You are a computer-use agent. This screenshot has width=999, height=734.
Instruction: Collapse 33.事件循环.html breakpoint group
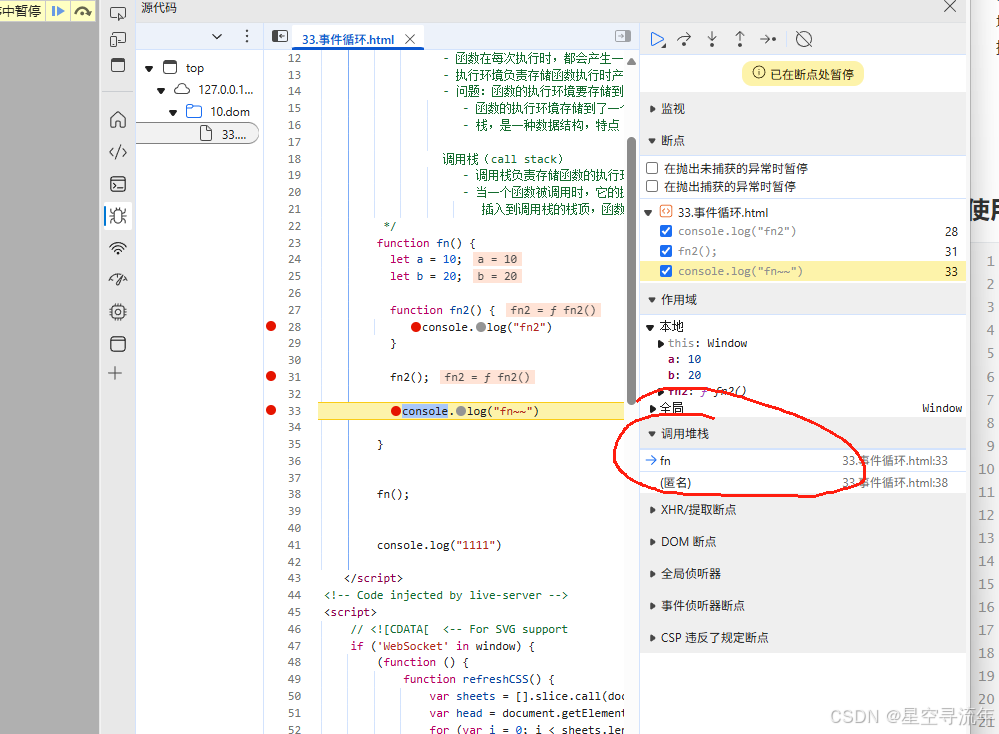pyautogui.click(x=648, y=213)
